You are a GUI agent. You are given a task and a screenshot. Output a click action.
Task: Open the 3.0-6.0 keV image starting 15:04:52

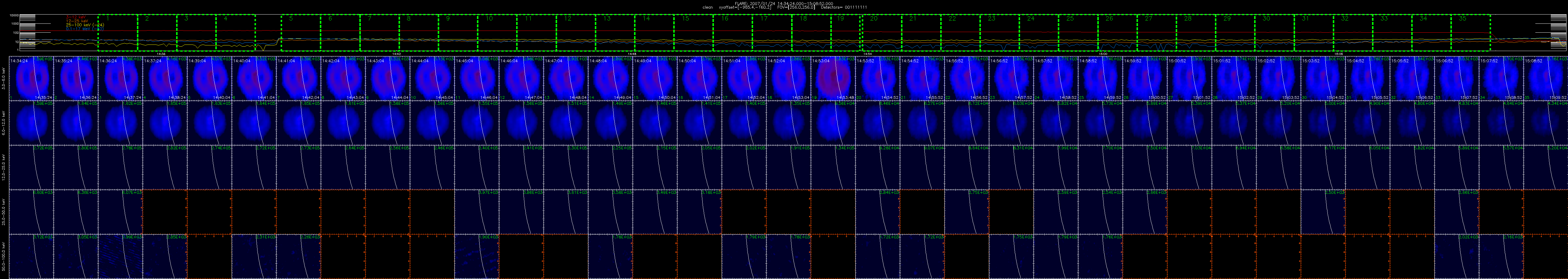pos(1367,79)
